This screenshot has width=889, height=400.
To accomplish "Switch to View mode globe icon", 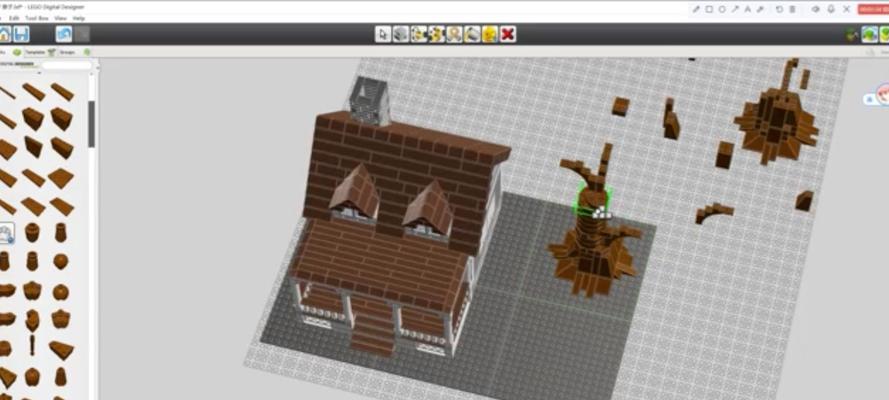I will 870,35.
